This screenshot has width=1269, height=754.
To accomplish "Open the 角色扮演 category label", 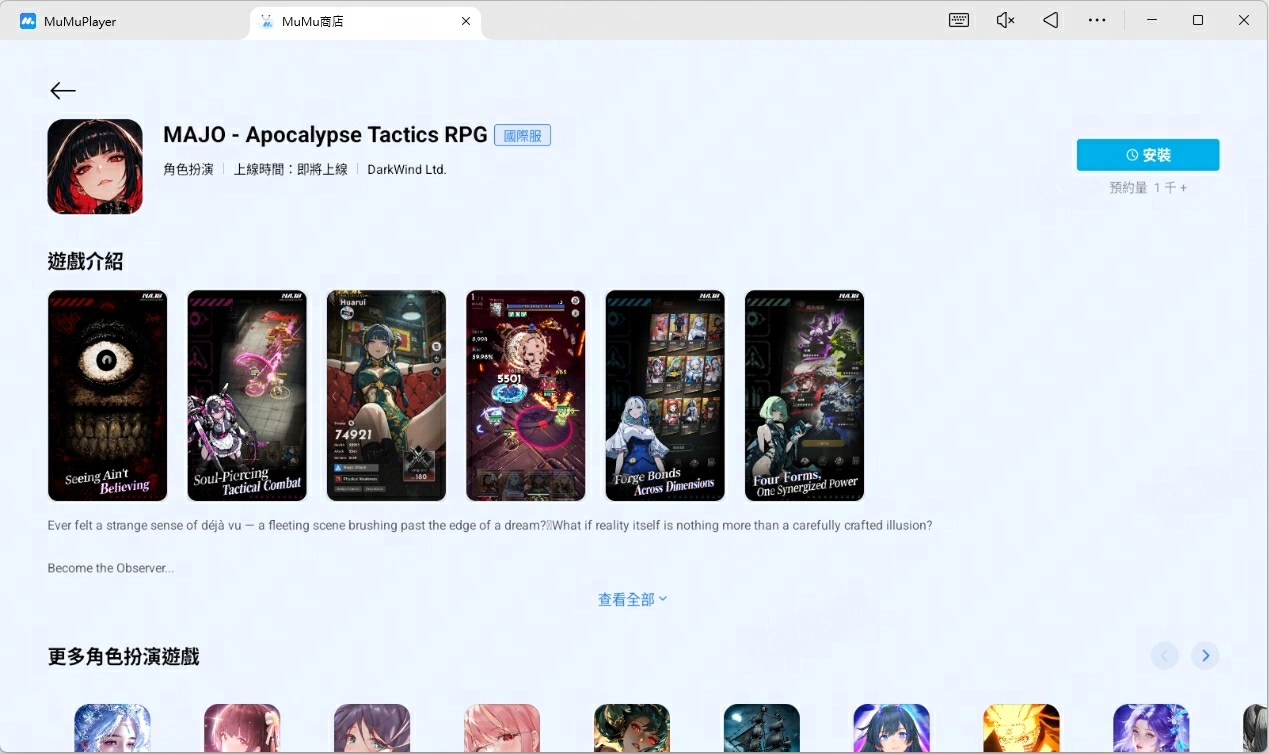I will (x=189, y=170).
